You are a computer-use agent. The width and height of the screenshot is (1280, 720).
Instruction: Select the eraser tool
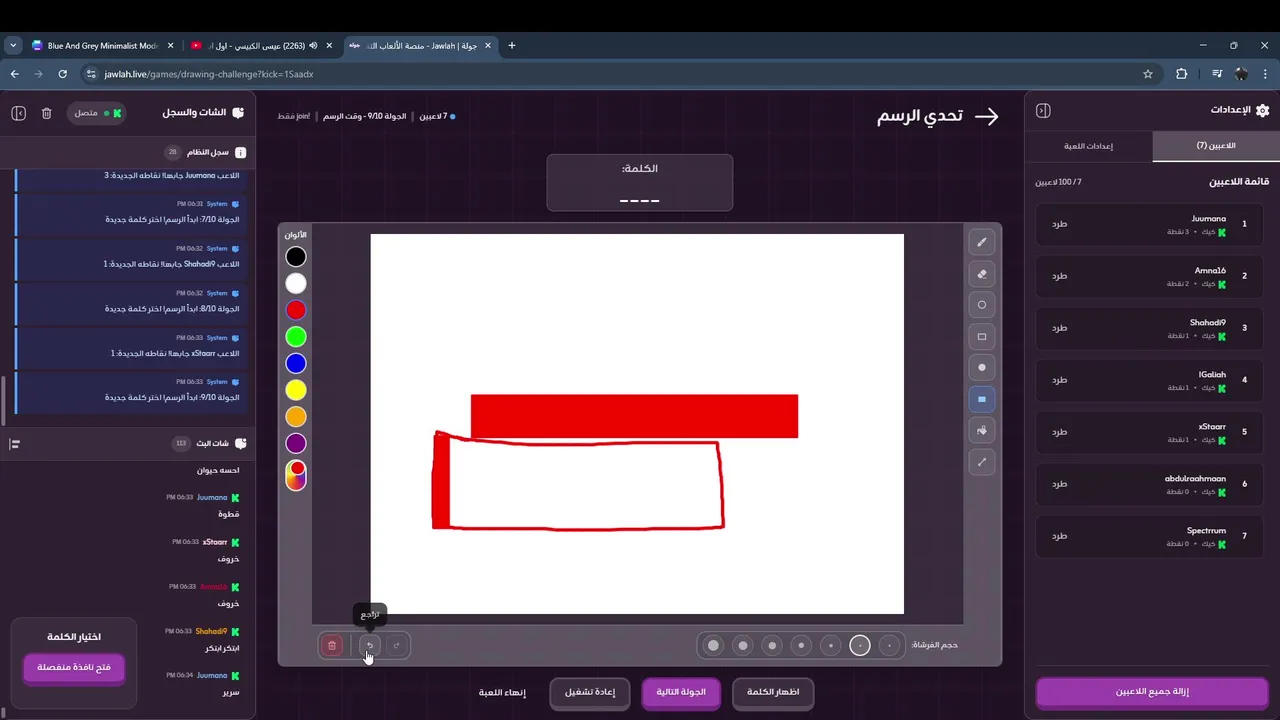tap(981, 273)
